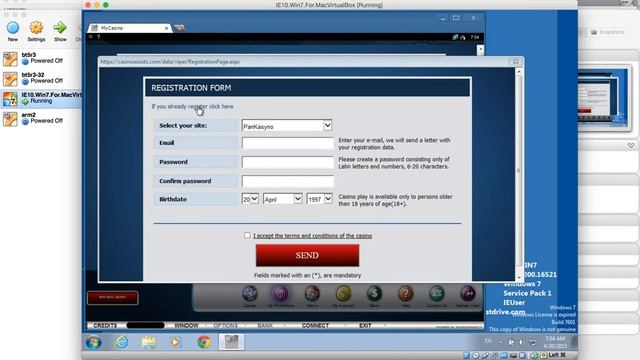Open the Windows Start orb
The width and height of the screenshot is (640, 360).
tap(94, 342)
